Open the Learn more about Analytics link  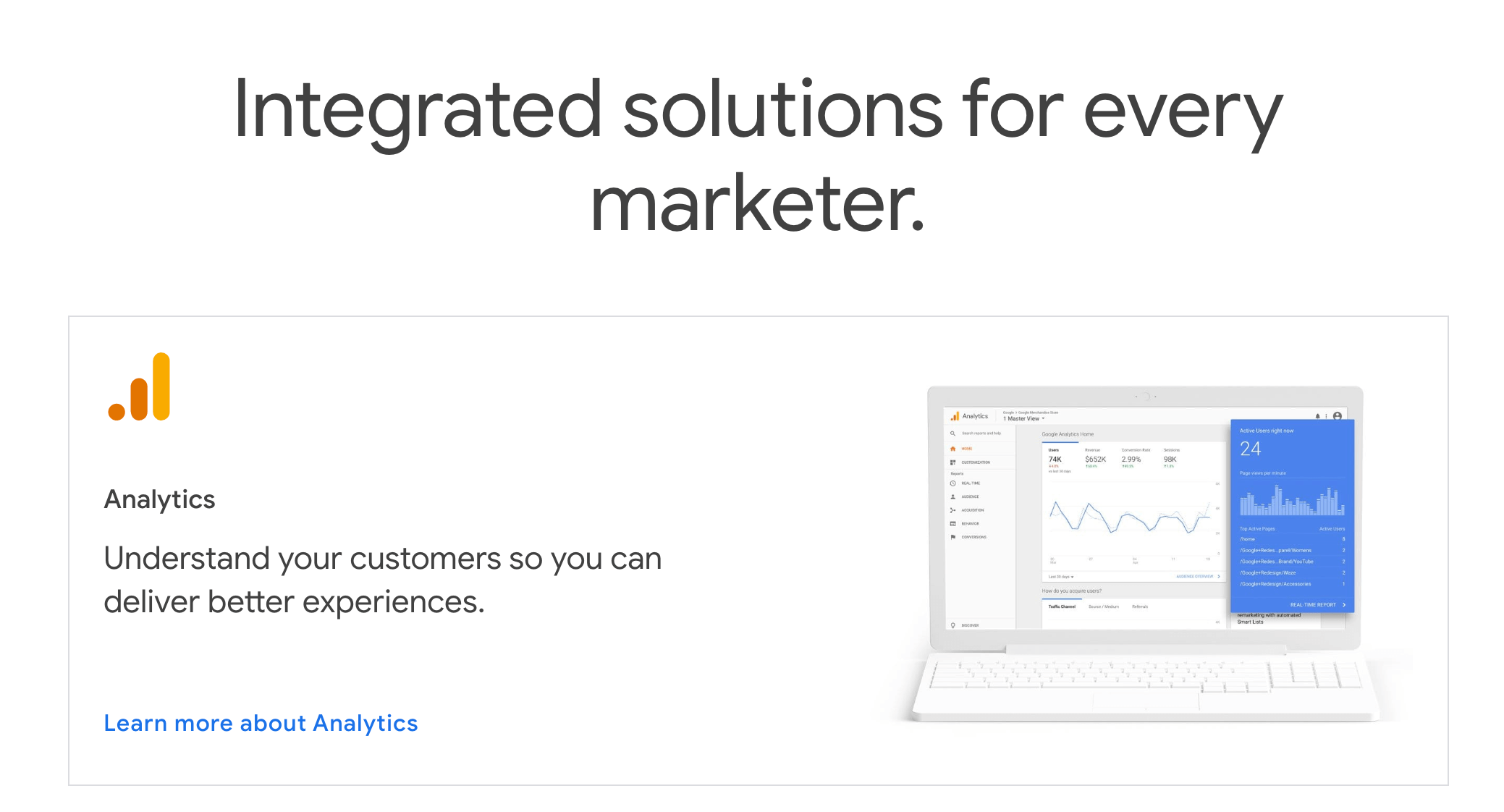[261, 723]
